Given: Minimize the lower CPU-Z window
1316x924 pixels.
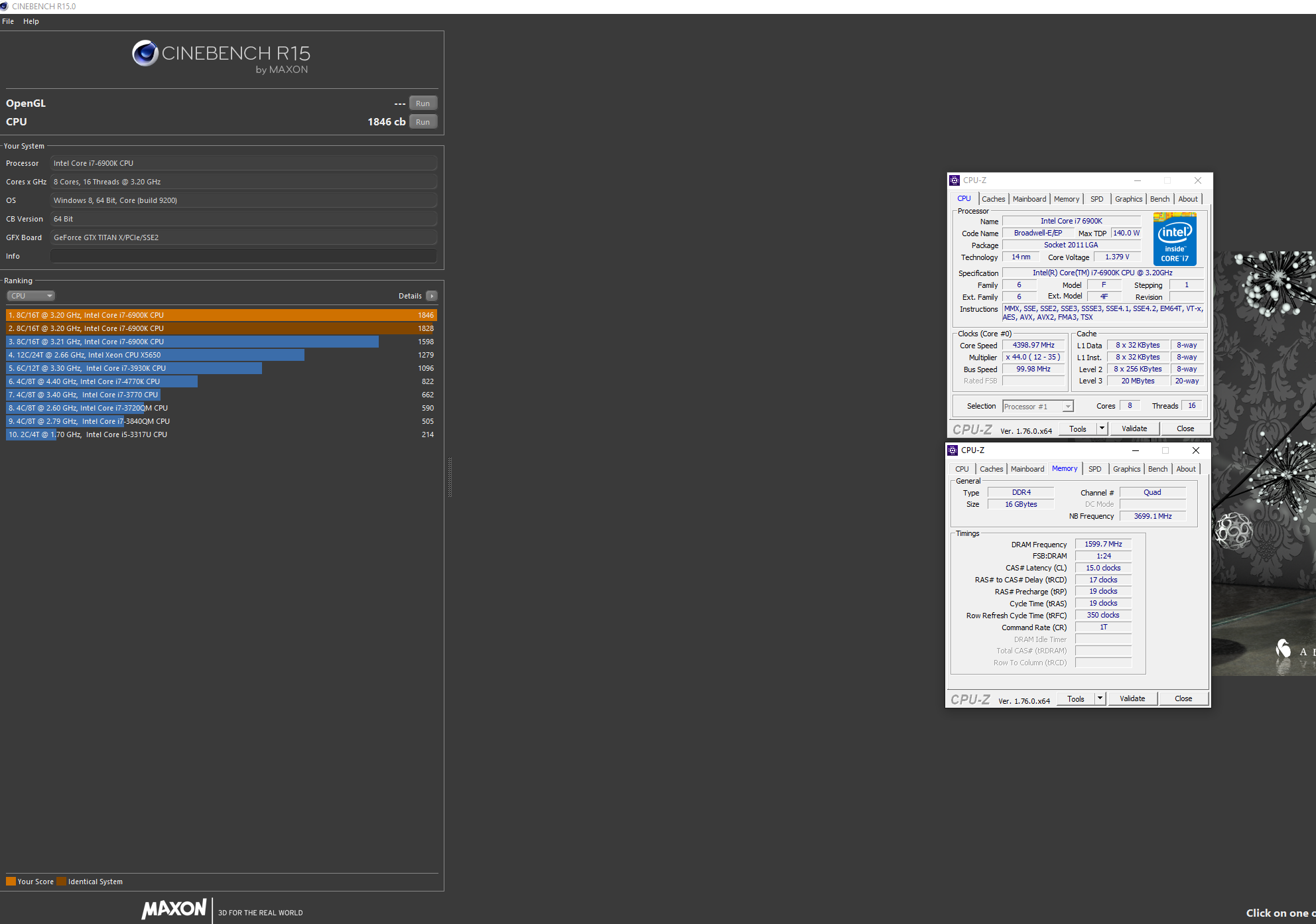Looking at the screenshot, I should coord(1136,450).
